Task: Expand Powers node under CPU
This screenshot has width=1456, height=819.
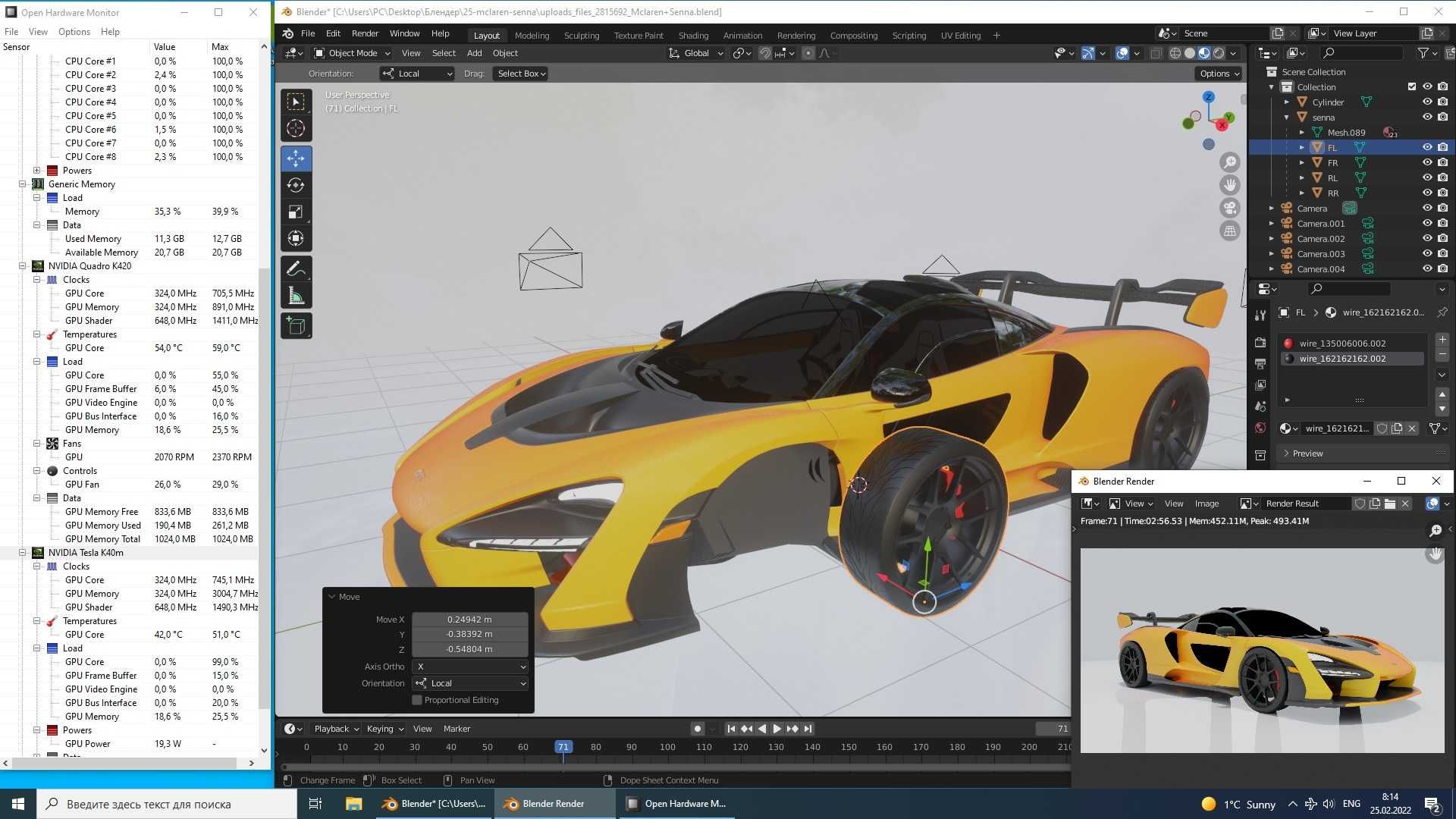Action: (36, 171)
